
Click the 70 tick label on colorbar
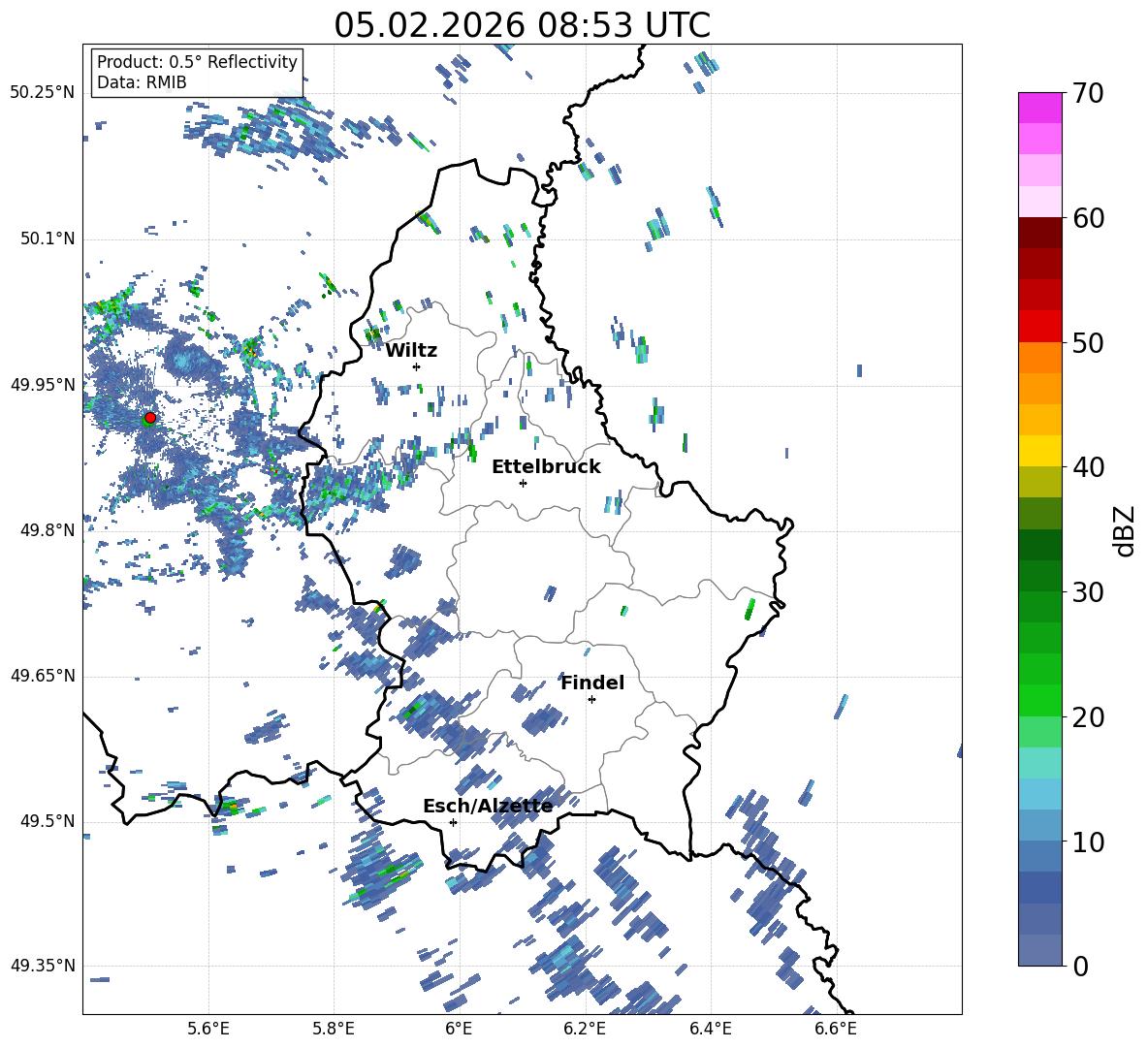point(1090,94)
